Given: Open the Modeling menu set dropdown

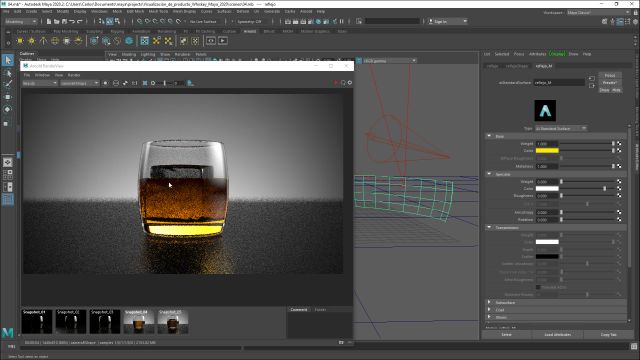Looking at the screenshot, I should click(20, 21).
